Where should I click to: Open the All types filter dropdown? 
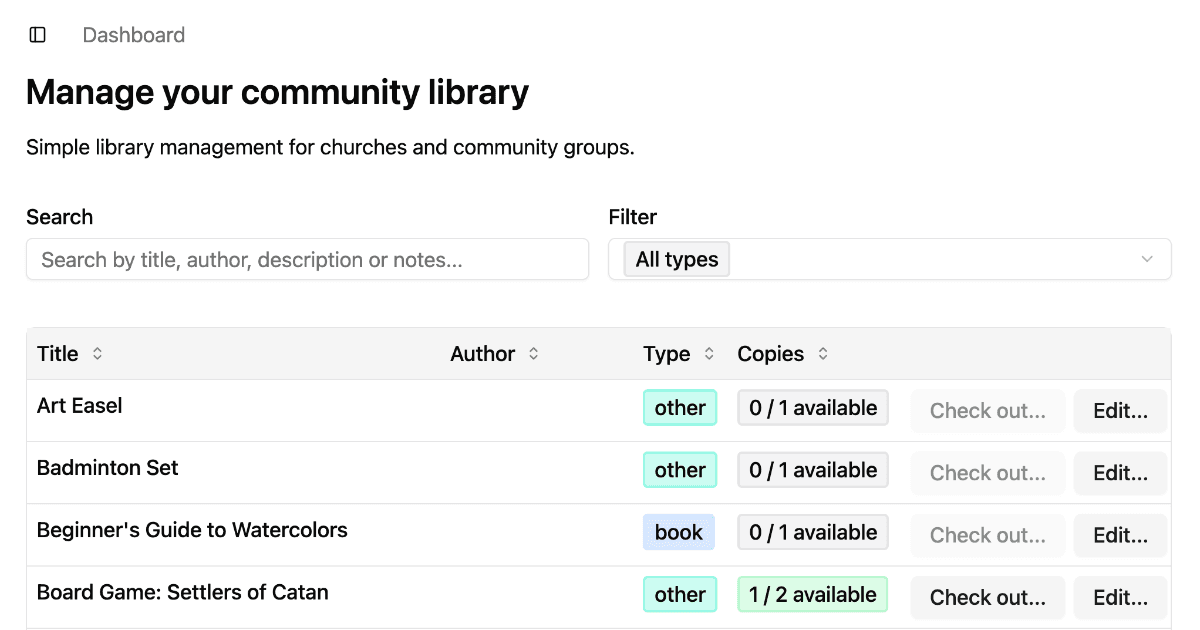tap(890, 259)
